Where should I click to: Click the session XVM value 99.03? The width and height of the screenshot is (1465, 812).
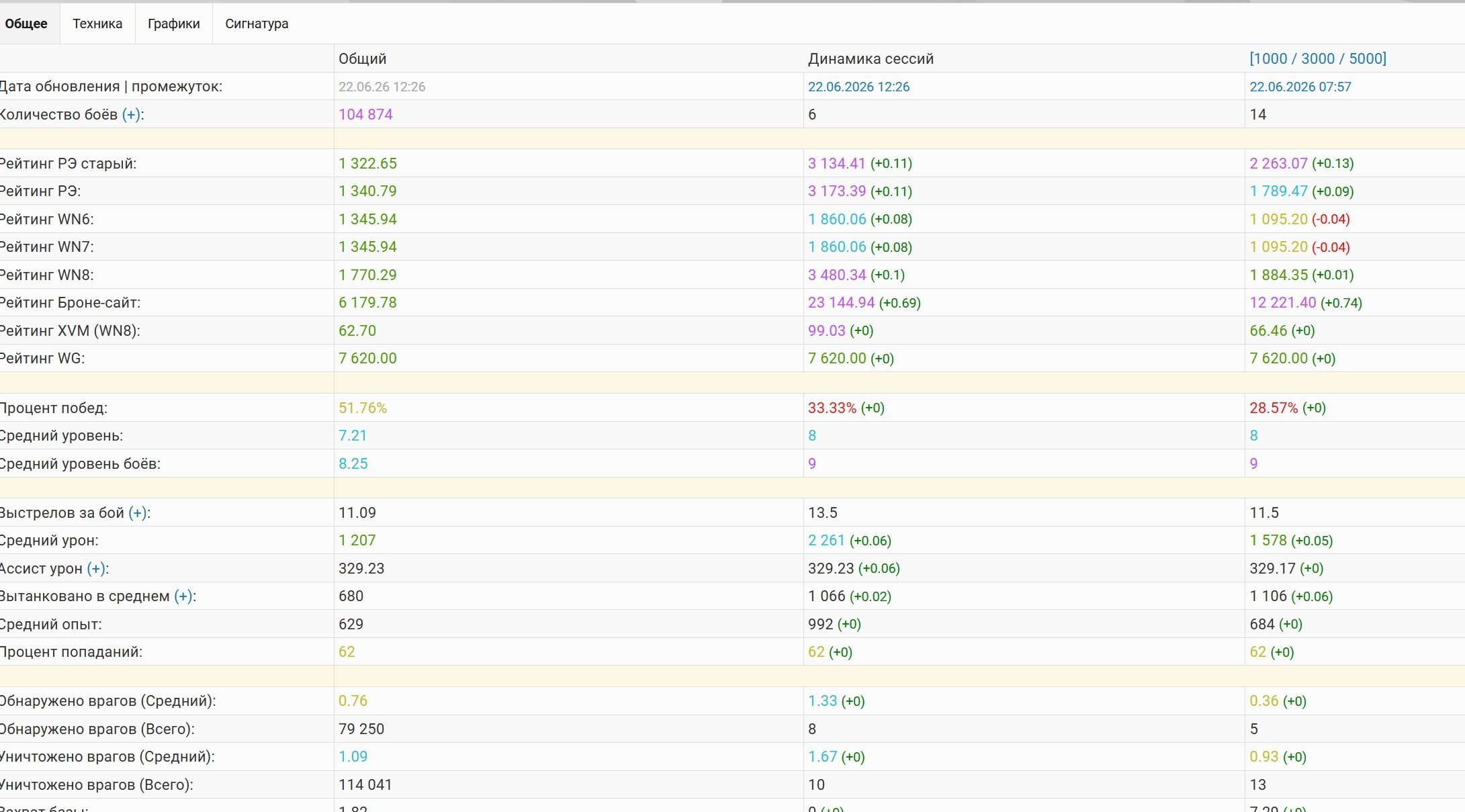coord(827,331)
